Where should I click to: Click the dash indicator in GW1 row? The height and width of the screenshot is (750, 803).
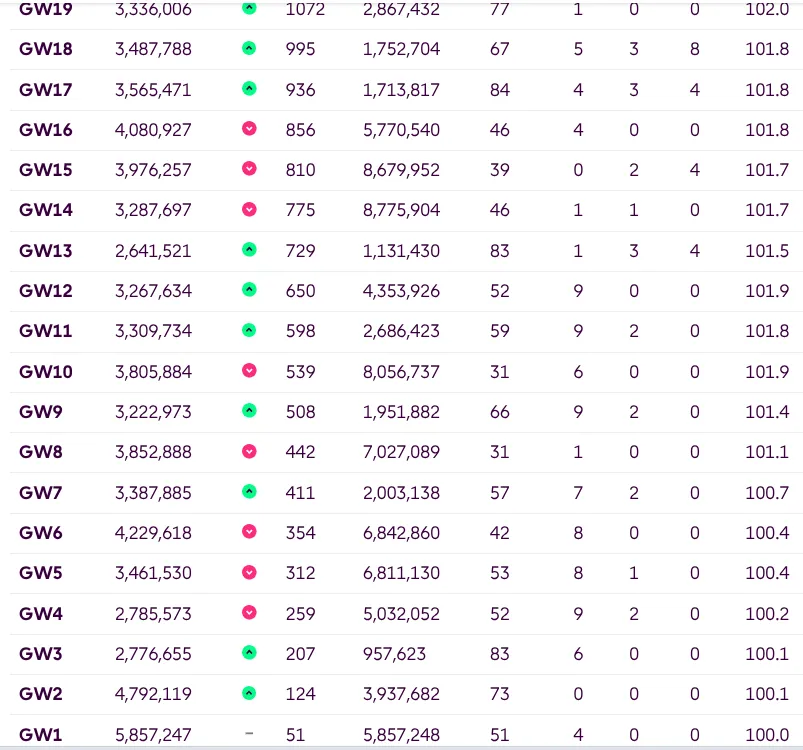[249, 734]
